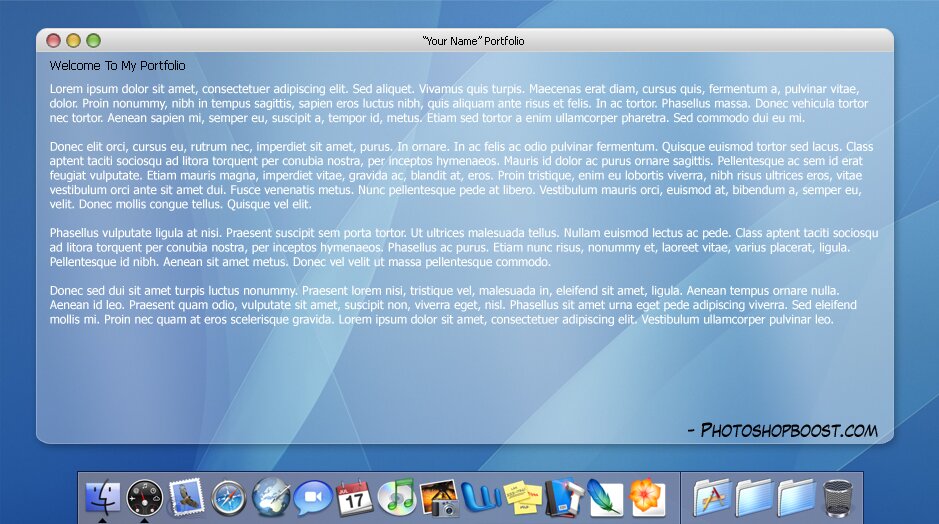
Task: Zoom the portfolio window with green button
Action: click(x=93, y=41)
